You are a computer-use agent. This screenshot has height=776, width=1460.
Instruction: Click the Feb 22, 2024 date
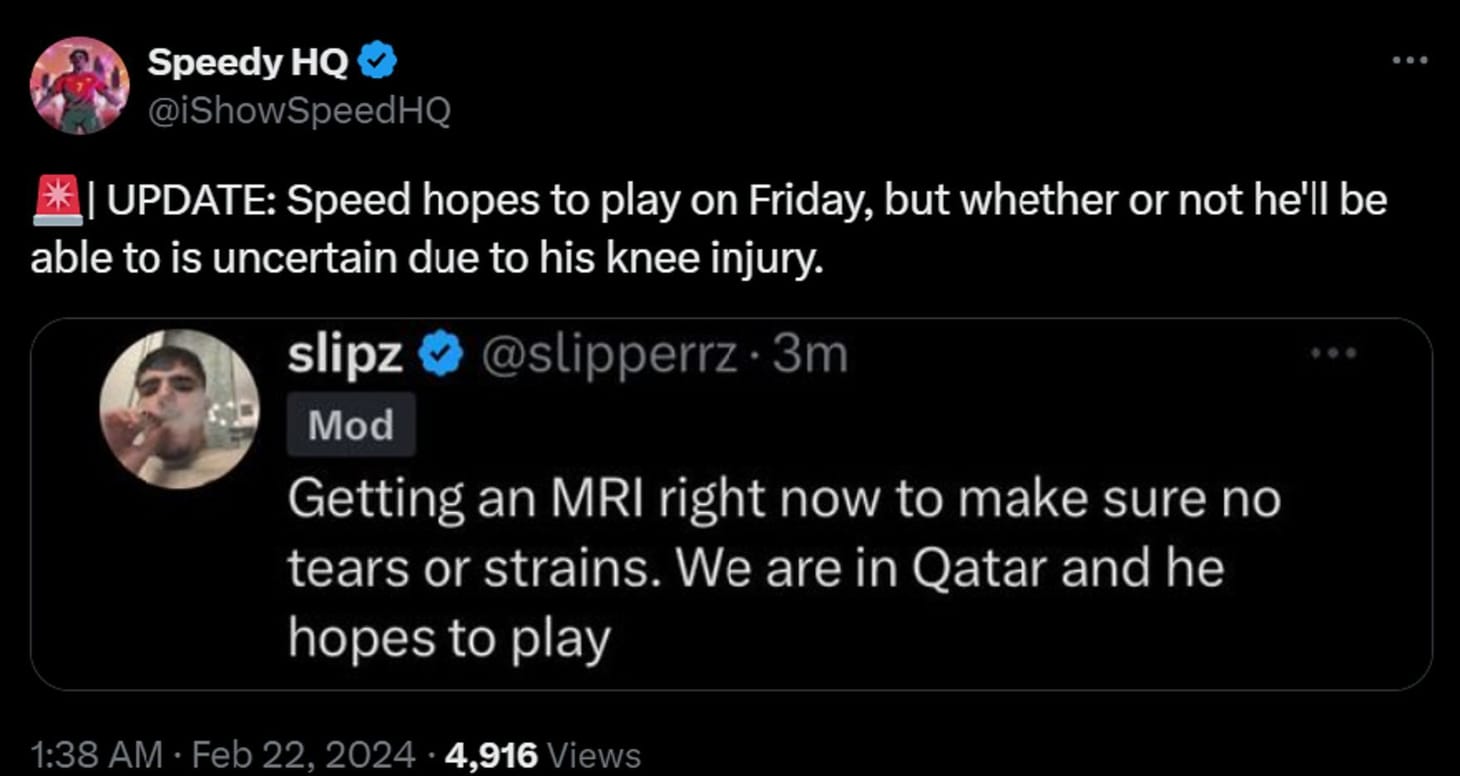coord(302,754)
